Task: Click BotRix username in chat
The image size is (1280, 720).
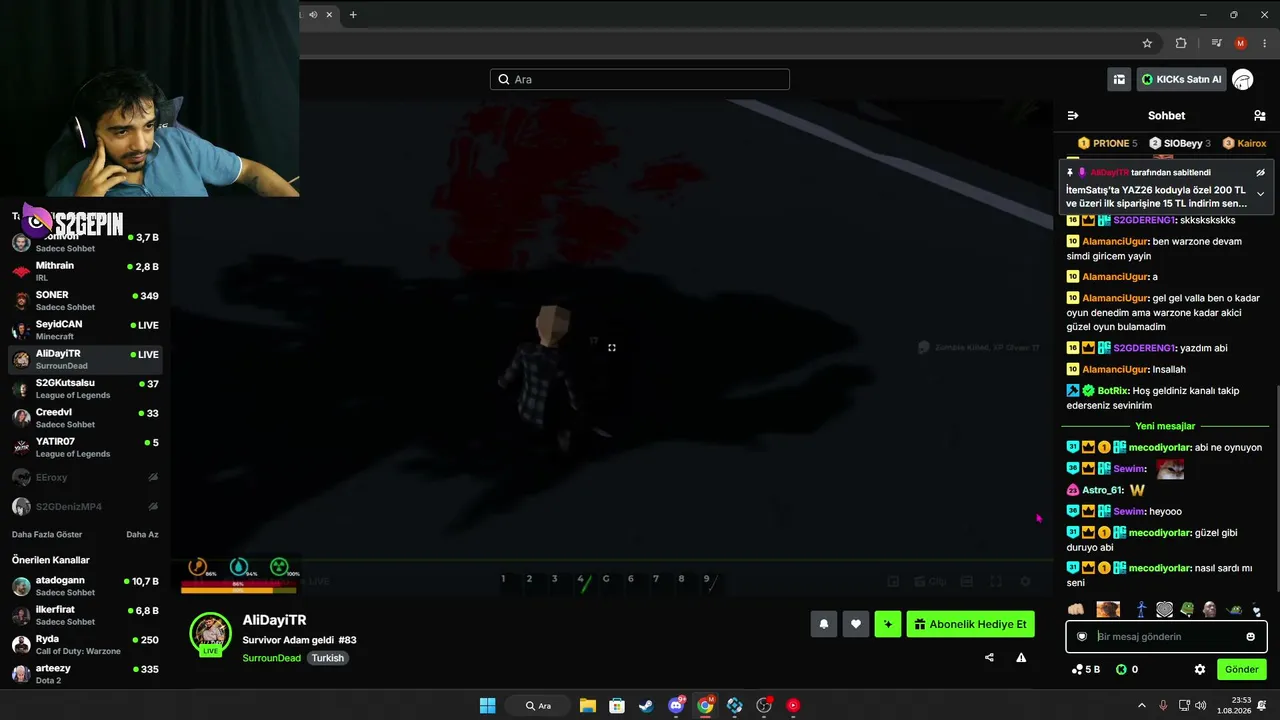Action: click(1112, 390)
